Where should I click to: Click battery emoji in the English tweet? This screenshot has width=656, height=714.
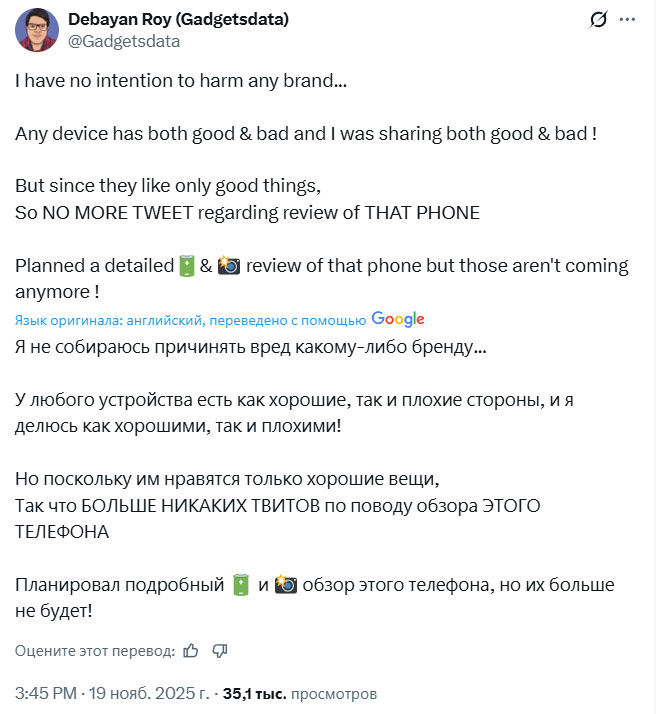click(186, 266)
